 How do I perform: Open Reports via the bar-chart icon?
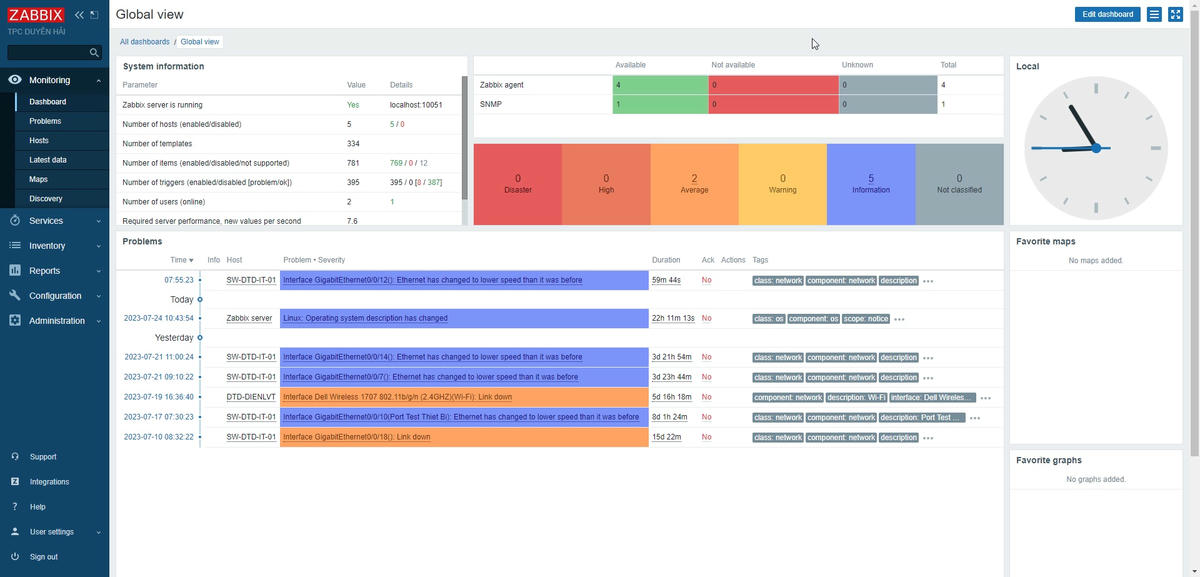coord(14,270)
